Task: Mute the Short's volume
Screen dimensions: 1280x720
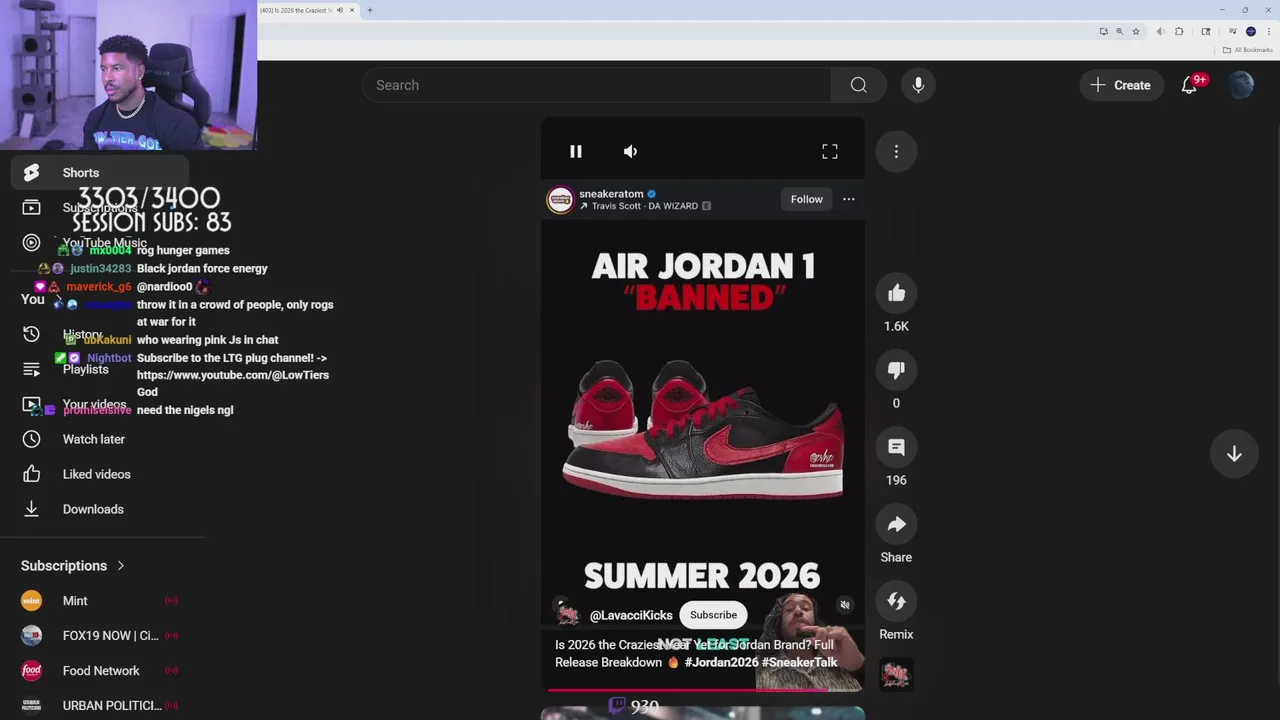Action: pyautogui.click(x=630, y=151)
